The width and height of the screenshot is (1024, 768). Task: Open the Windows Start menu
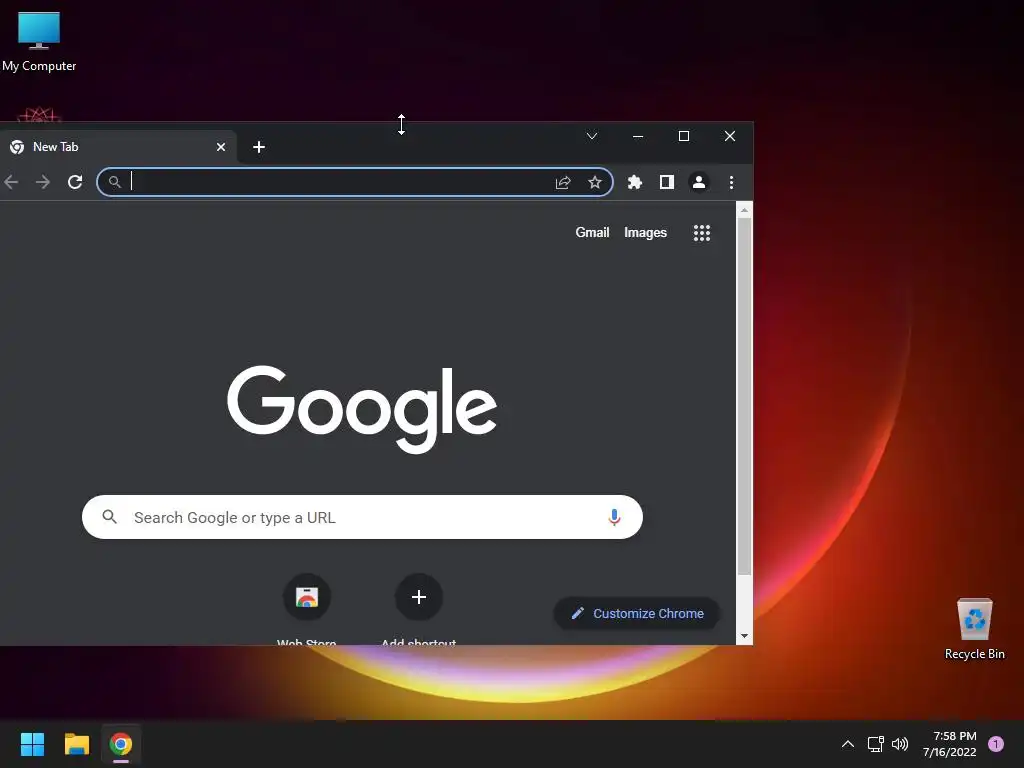point(32,744)
